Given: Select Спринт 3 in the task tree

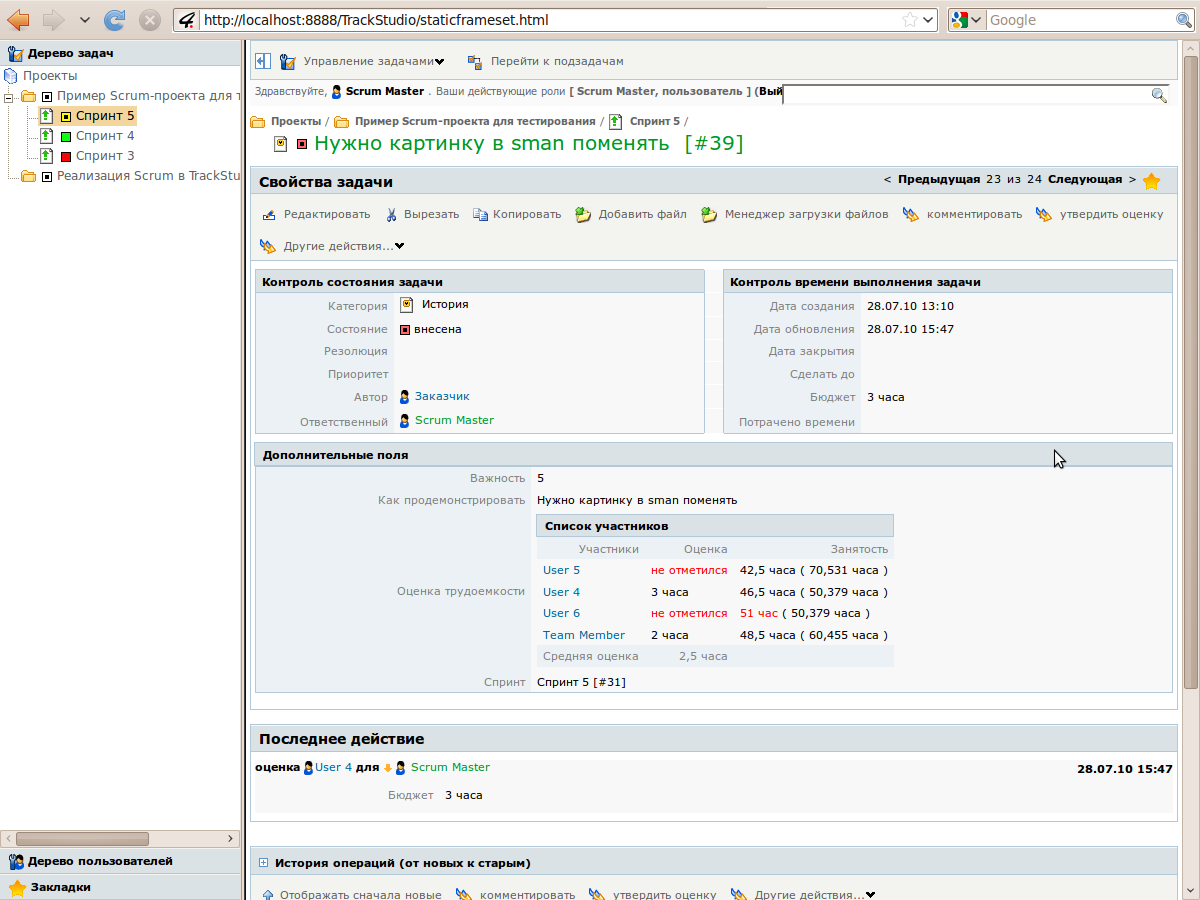Looking at the screenshot, I should (104, 156).
